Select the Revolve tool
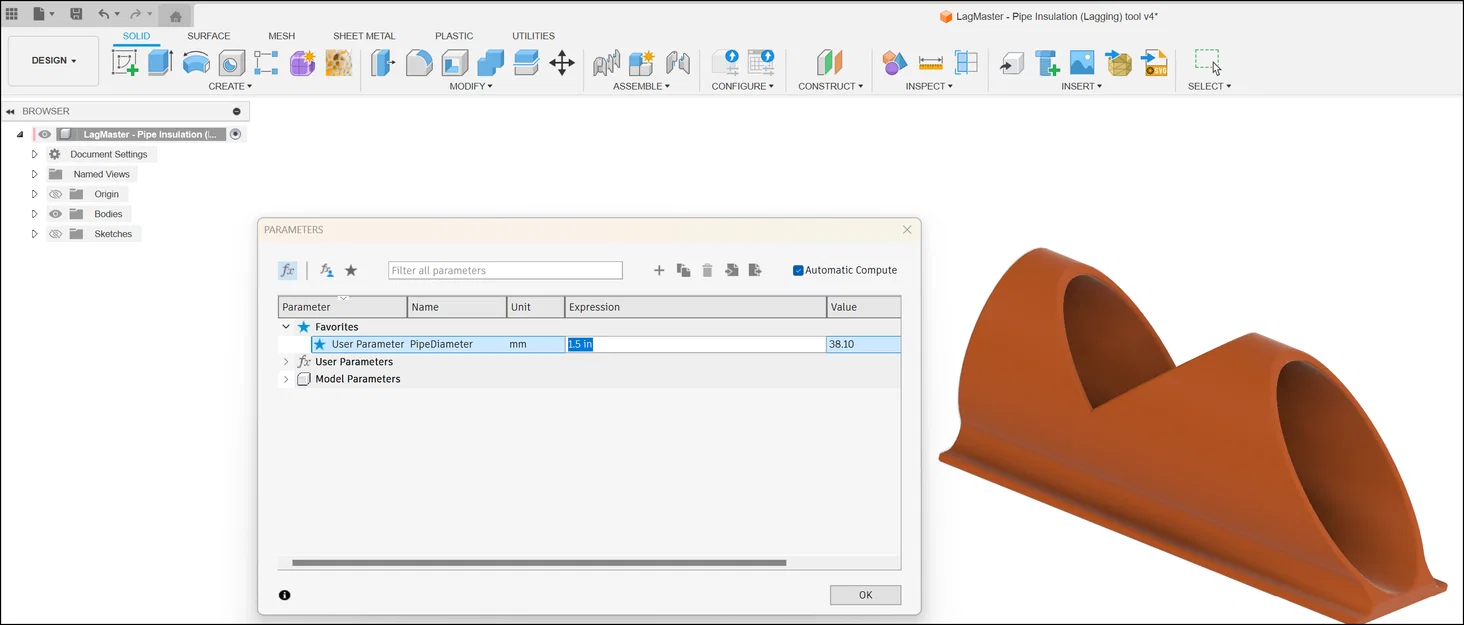 [196, 63]
